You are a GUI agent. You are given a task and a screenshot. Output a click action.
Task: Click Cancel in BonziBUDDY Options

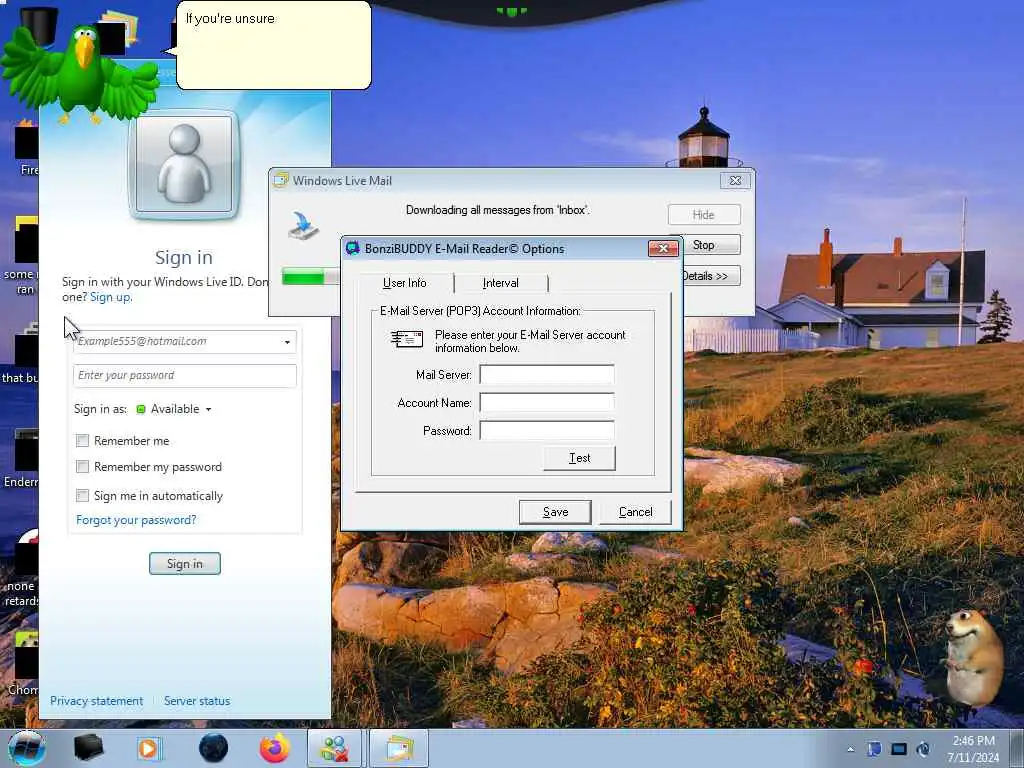coord(635,512)
